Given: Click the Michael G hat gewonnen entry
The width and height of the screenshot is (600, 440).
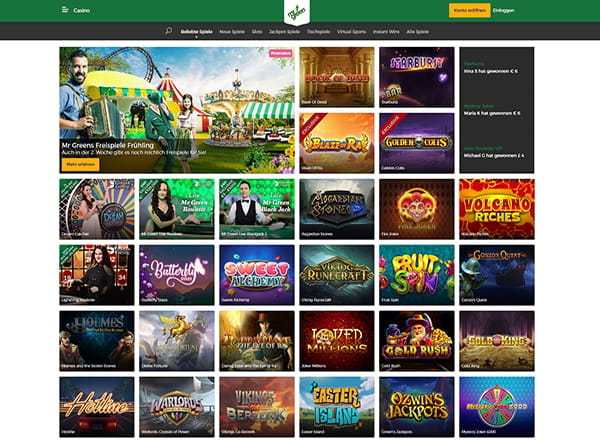Looking at the screenshot, I should [494, 156].
